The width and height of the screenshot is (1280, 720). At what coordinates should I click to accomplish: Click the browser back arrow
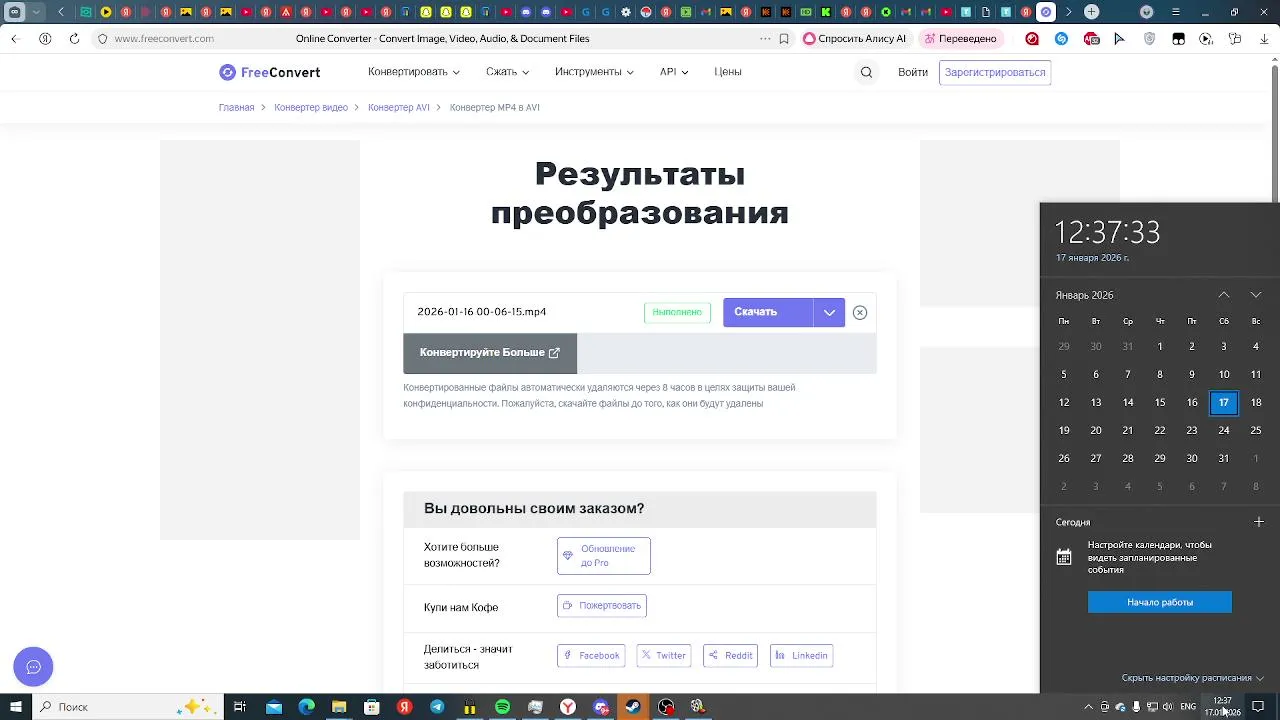point(15,39)
